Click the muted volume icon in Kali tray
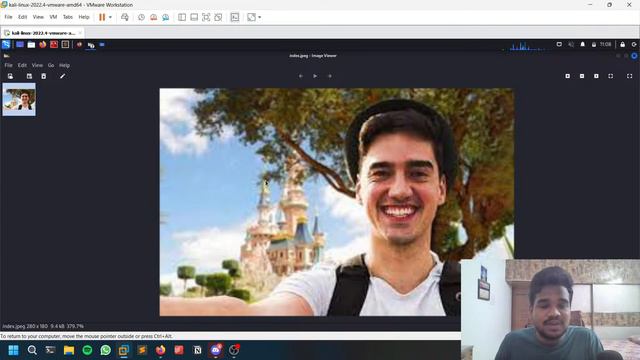The width and height of the screenshot is (640, 360). (x=571, y=44)
